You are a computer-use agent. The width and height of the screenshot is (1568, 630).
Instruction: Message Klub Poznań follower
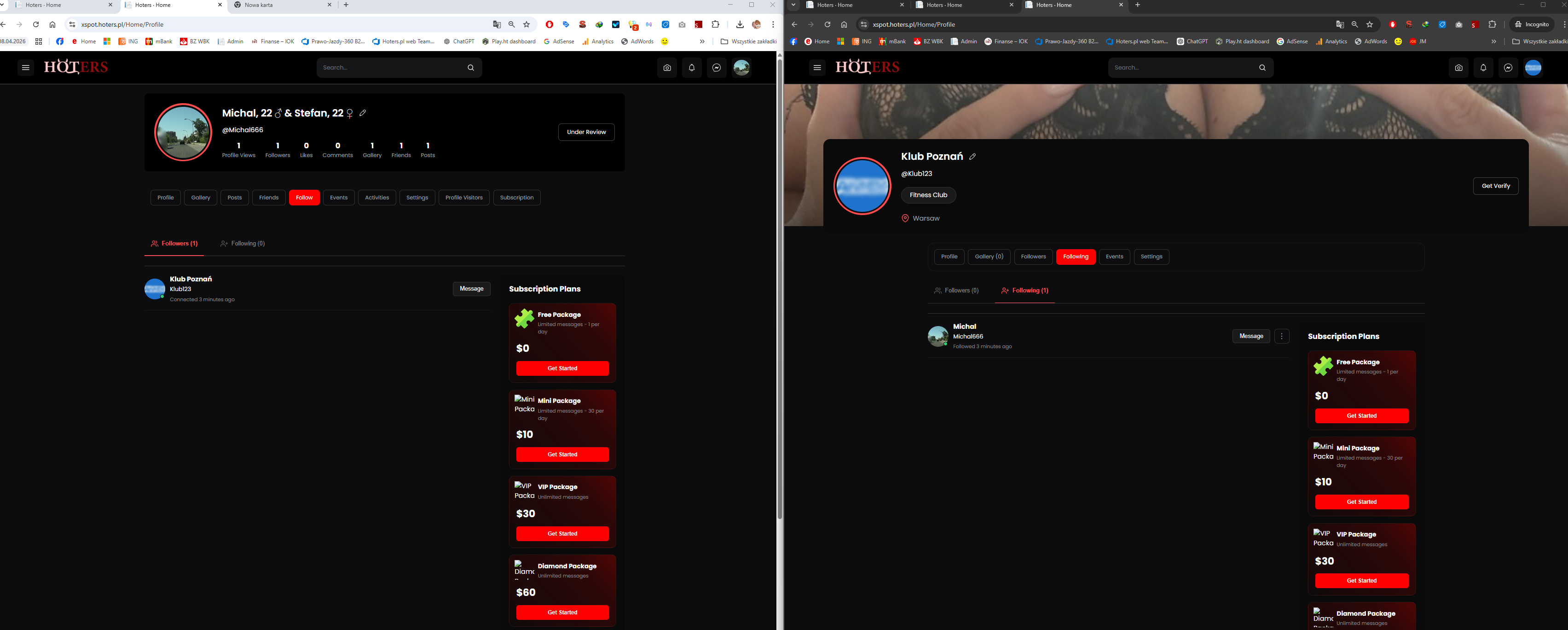pyautogui.click(x=471, y=289)
